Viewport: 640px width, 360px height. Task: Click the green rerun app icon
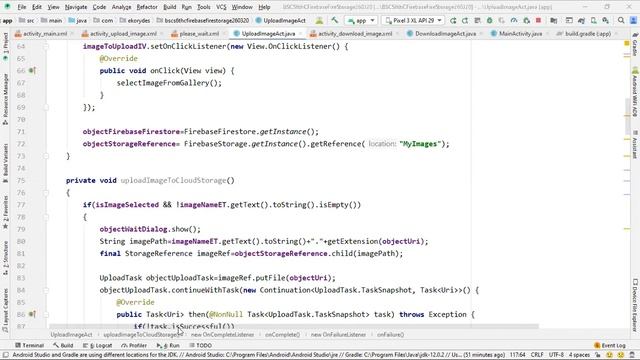(x=453, y=20)
